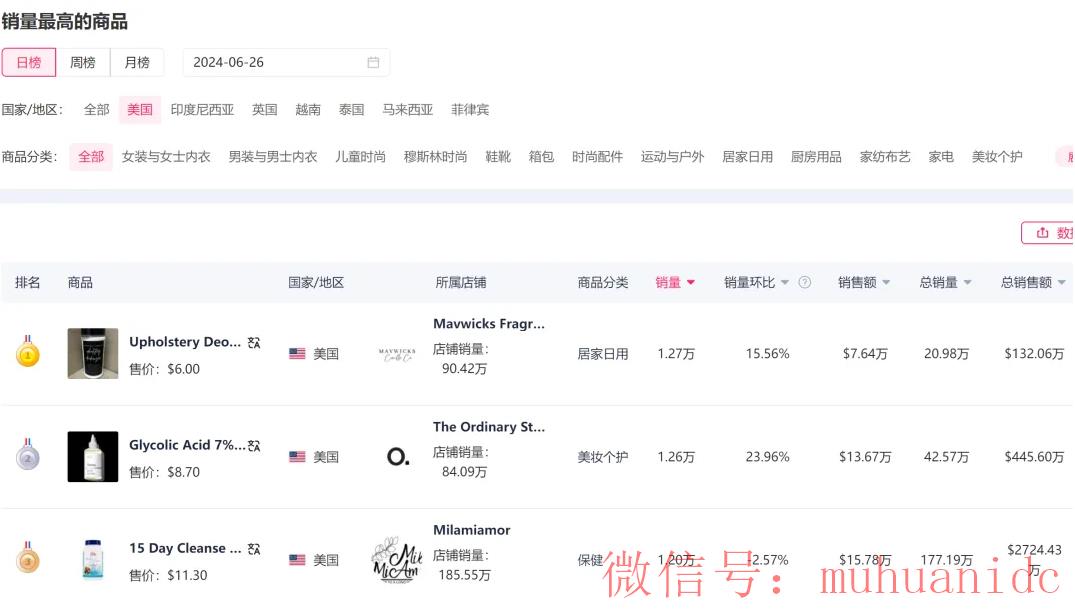1075x614 pixels.
Task: Click the 美妆个护 cell in second row
Action: click(603, 457)
